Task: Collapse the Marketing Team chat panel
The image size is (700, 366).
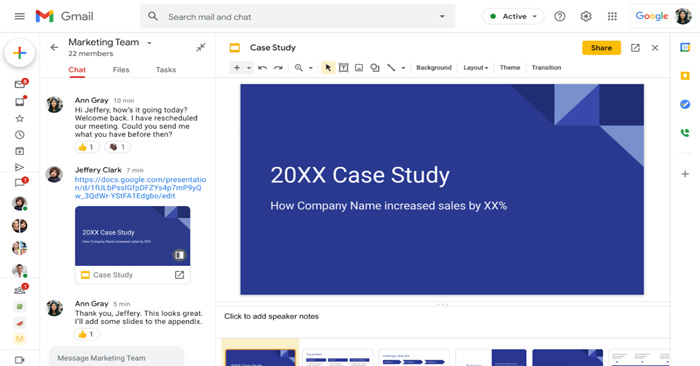Action: (201, 47)
